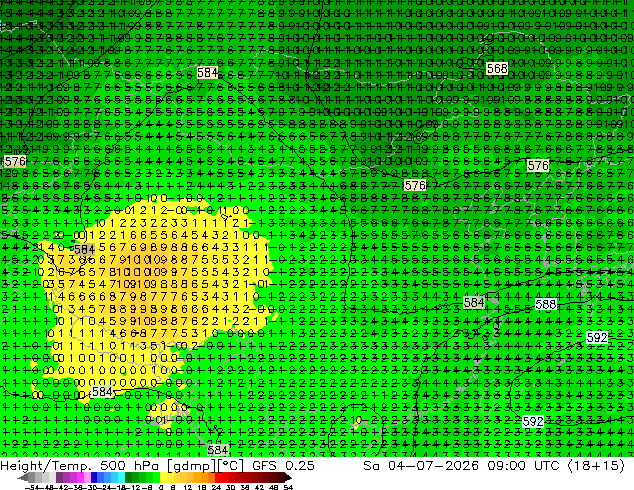Image resolution: width=634 pixels, height=490 pixels.
Task: Click the "Height/Temp." title text
Action: click(47, 466)
